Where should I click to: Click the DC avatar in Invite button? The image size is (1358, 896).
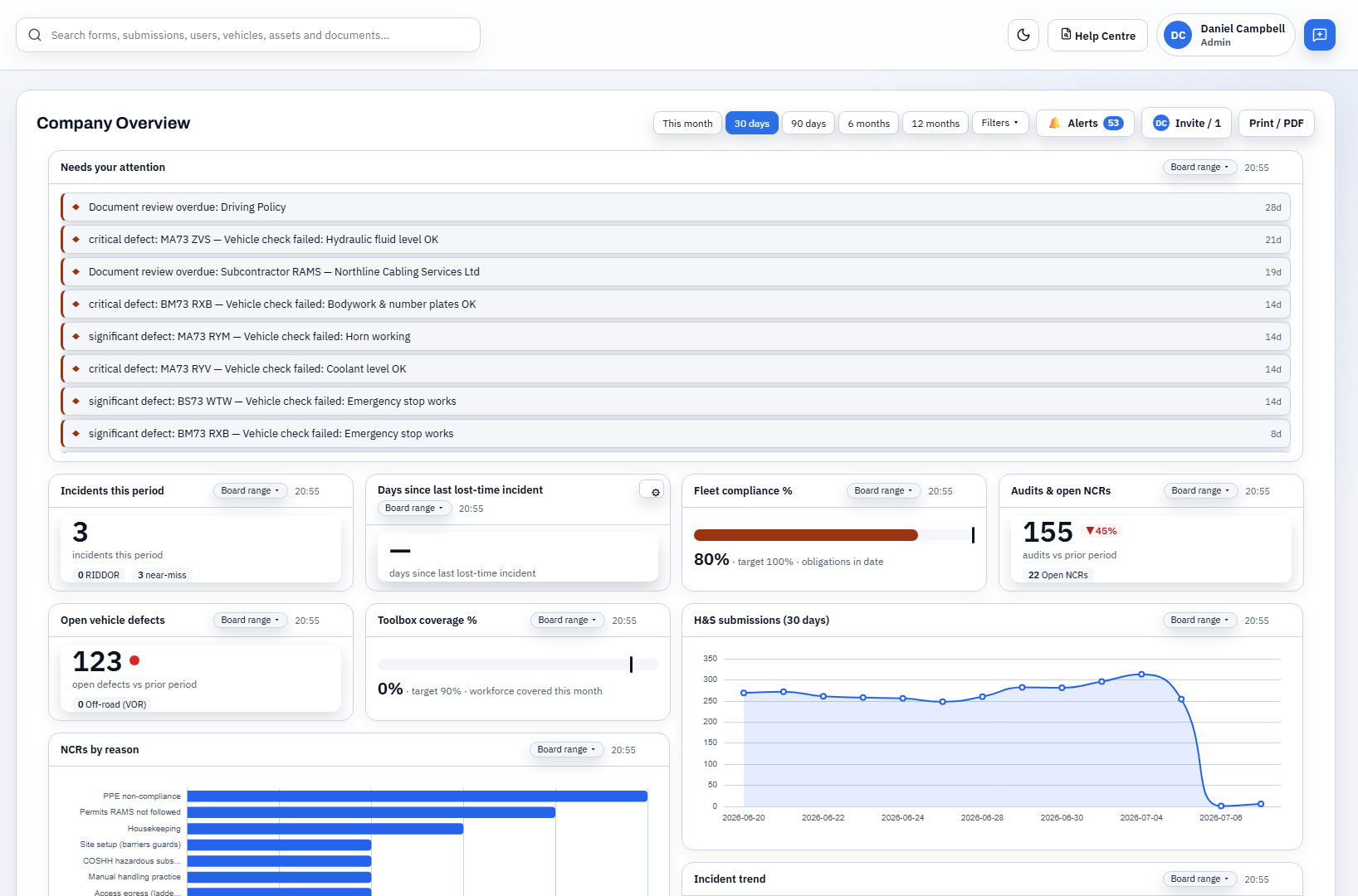[1161, 123]
